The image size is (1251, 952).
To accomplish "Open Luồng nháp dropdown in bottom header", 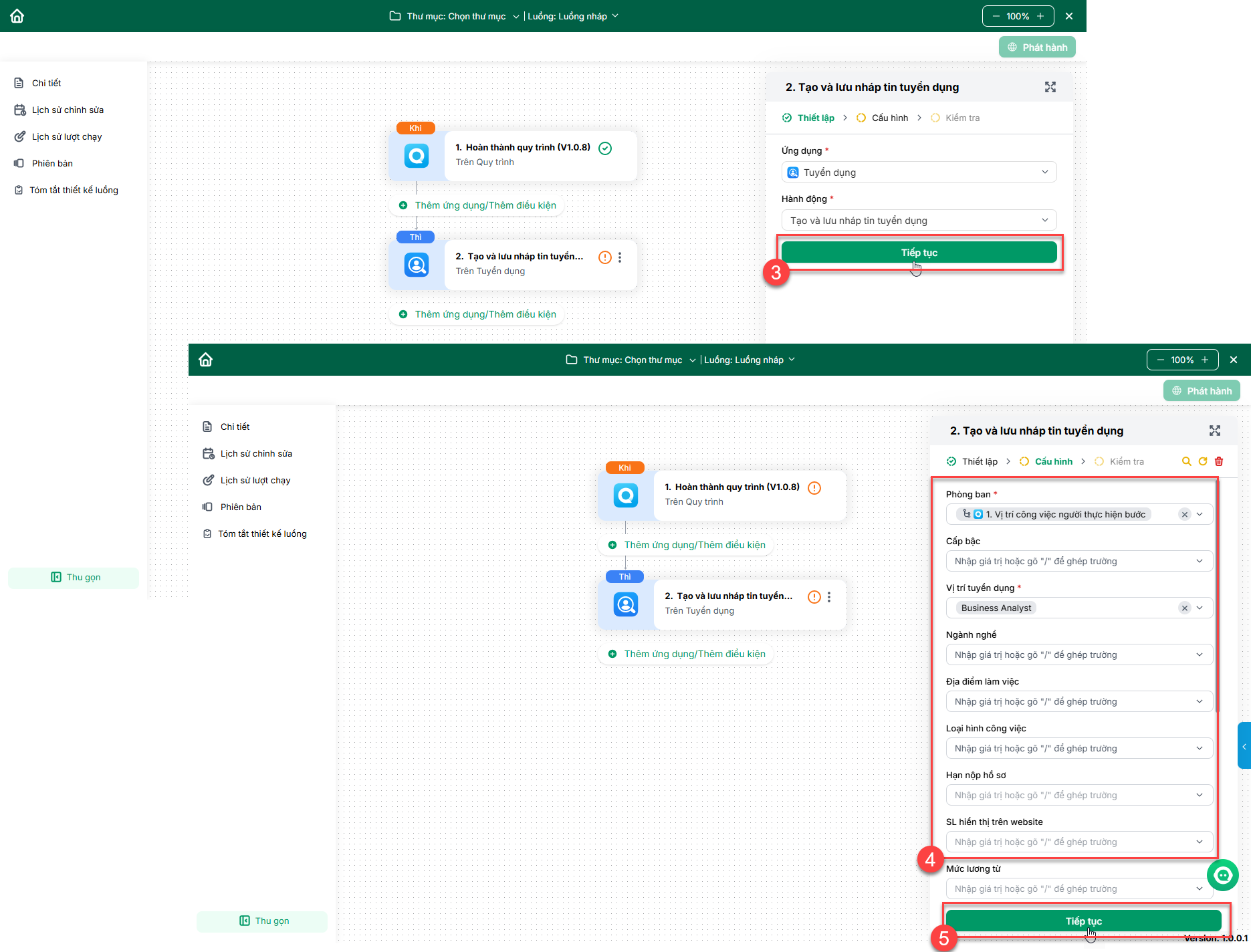I will [750, 360].
